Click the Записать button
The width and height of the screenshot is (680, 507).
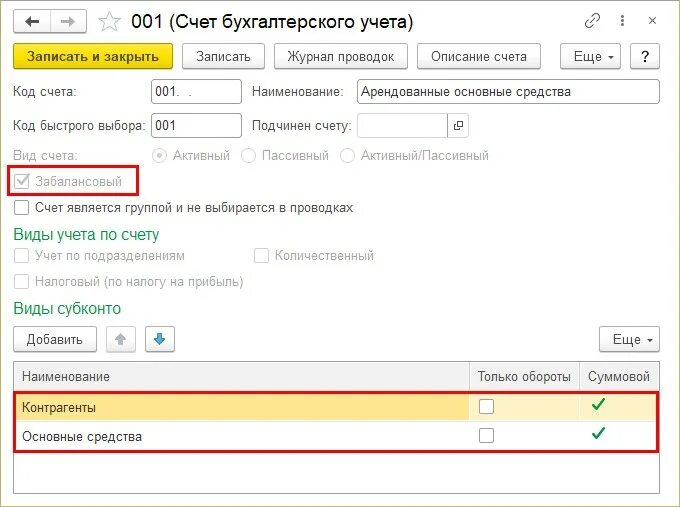point(223,56)
